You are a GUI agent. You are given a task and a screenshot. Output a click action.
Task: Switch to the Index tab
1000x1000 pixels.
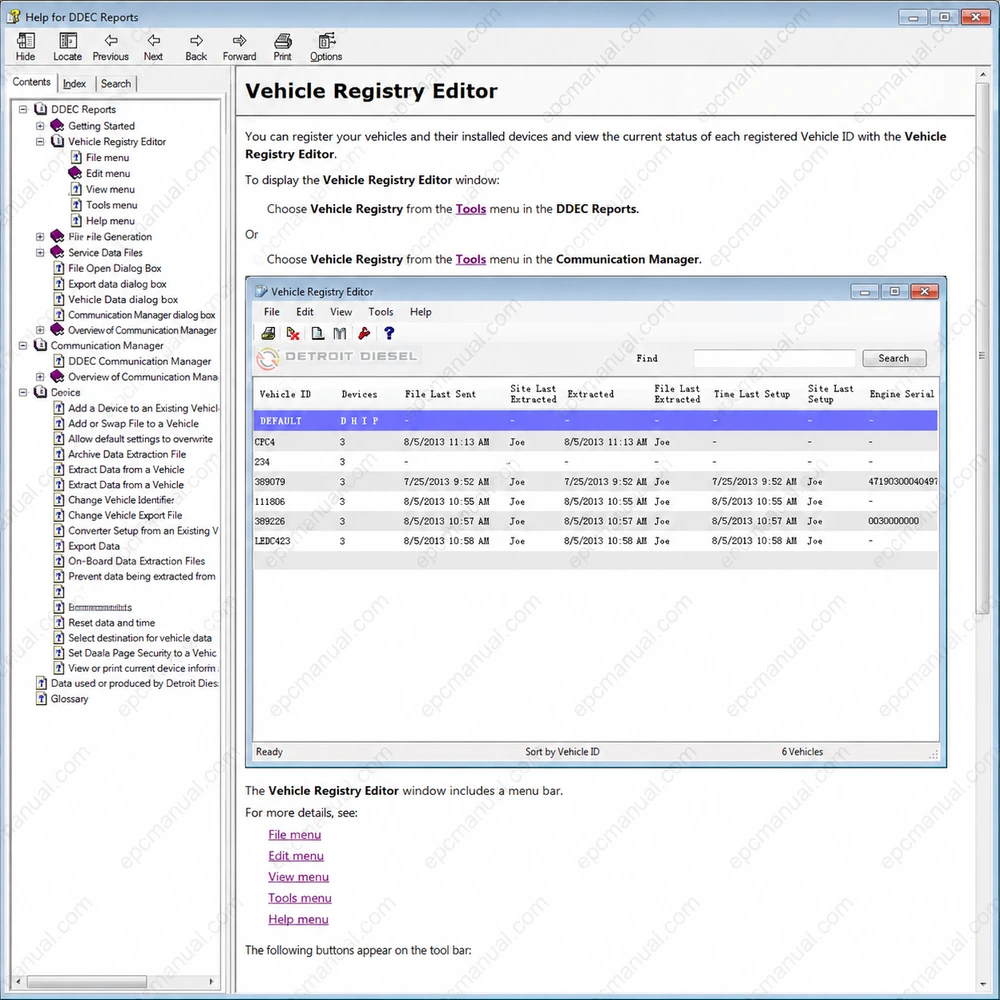[75, 84]
